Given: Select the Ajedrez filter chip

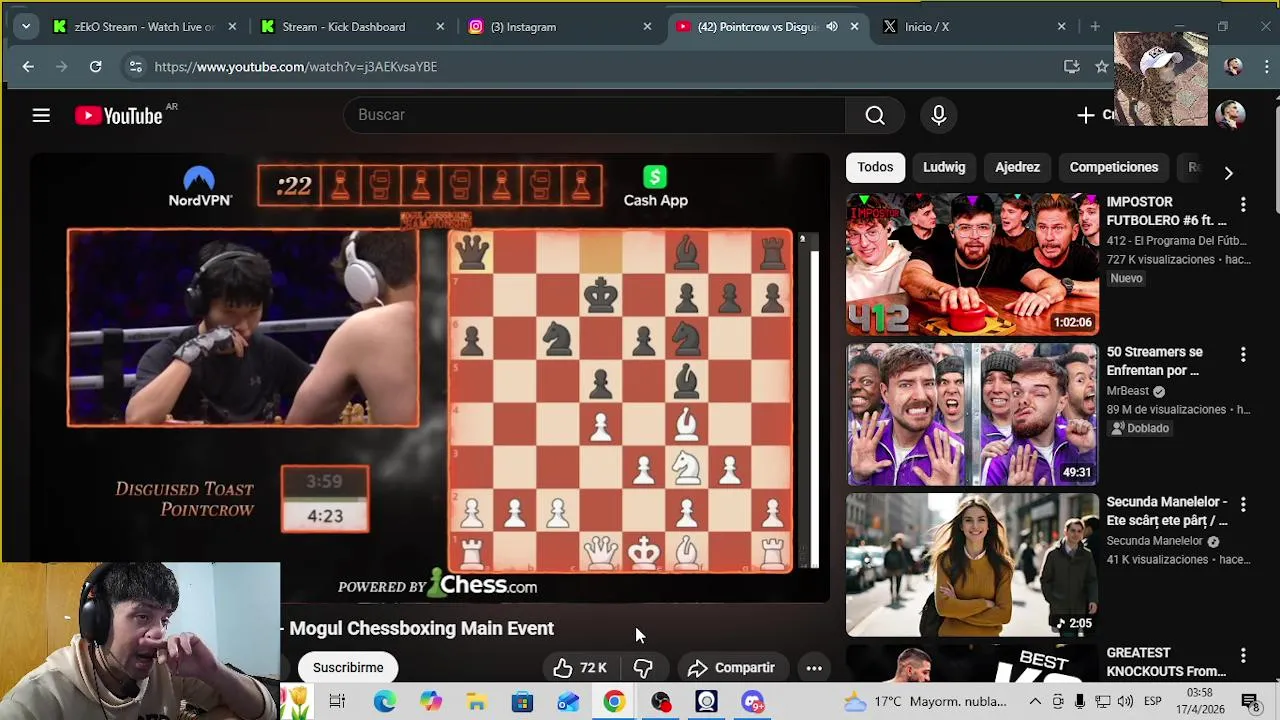Looking at the screenshot, I should coord(1017,167).
